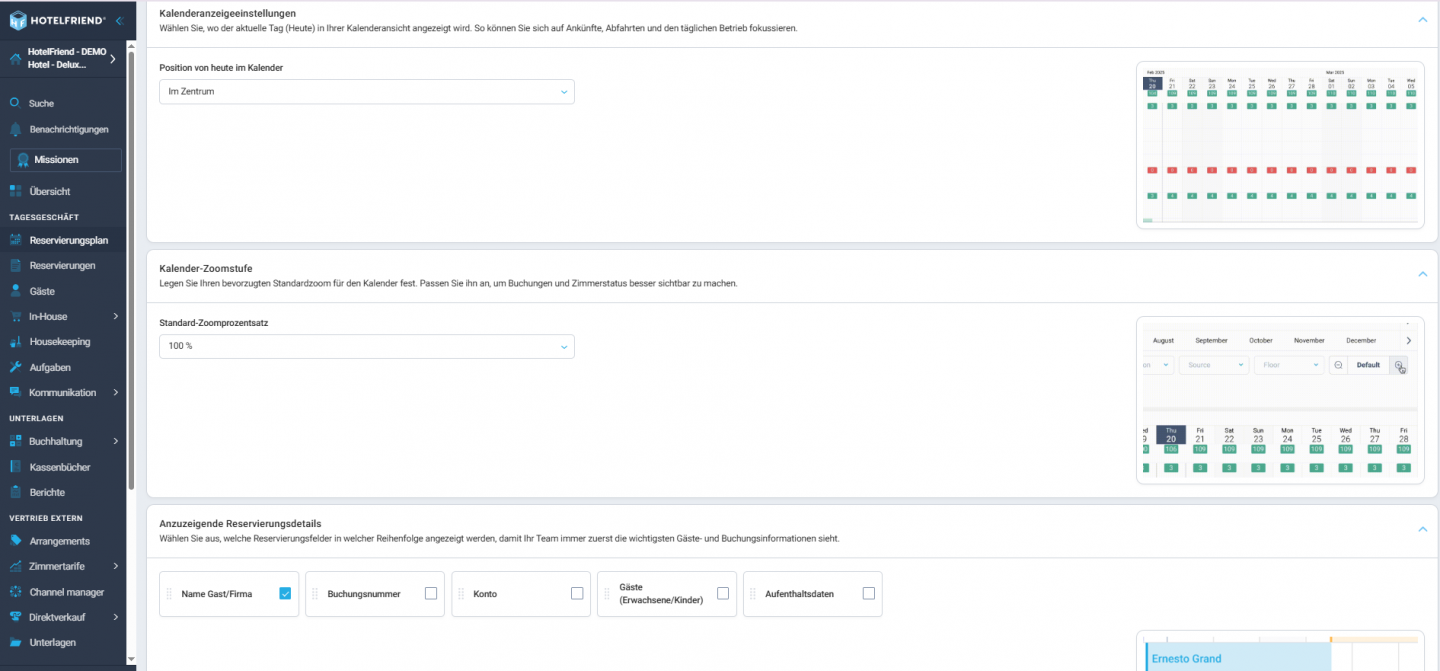
Task: Uncheck the Name Gast/Firma checkbox
Action: click(x=285, y=593)
